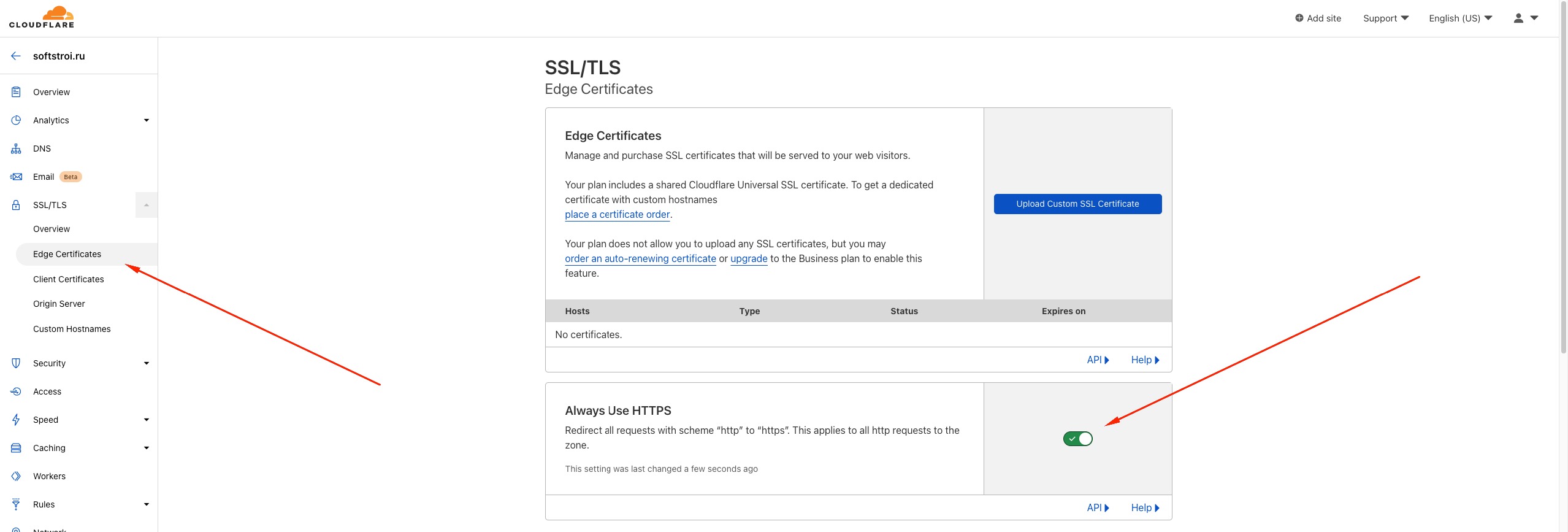Open the user account menu icon

[1524, 18]
